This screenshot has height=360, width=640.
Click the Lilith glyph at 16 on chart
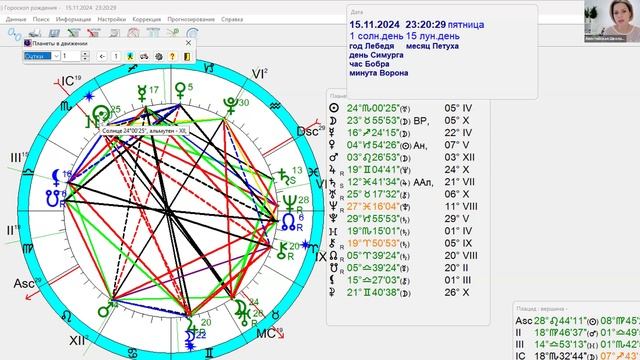coord(56,178)
